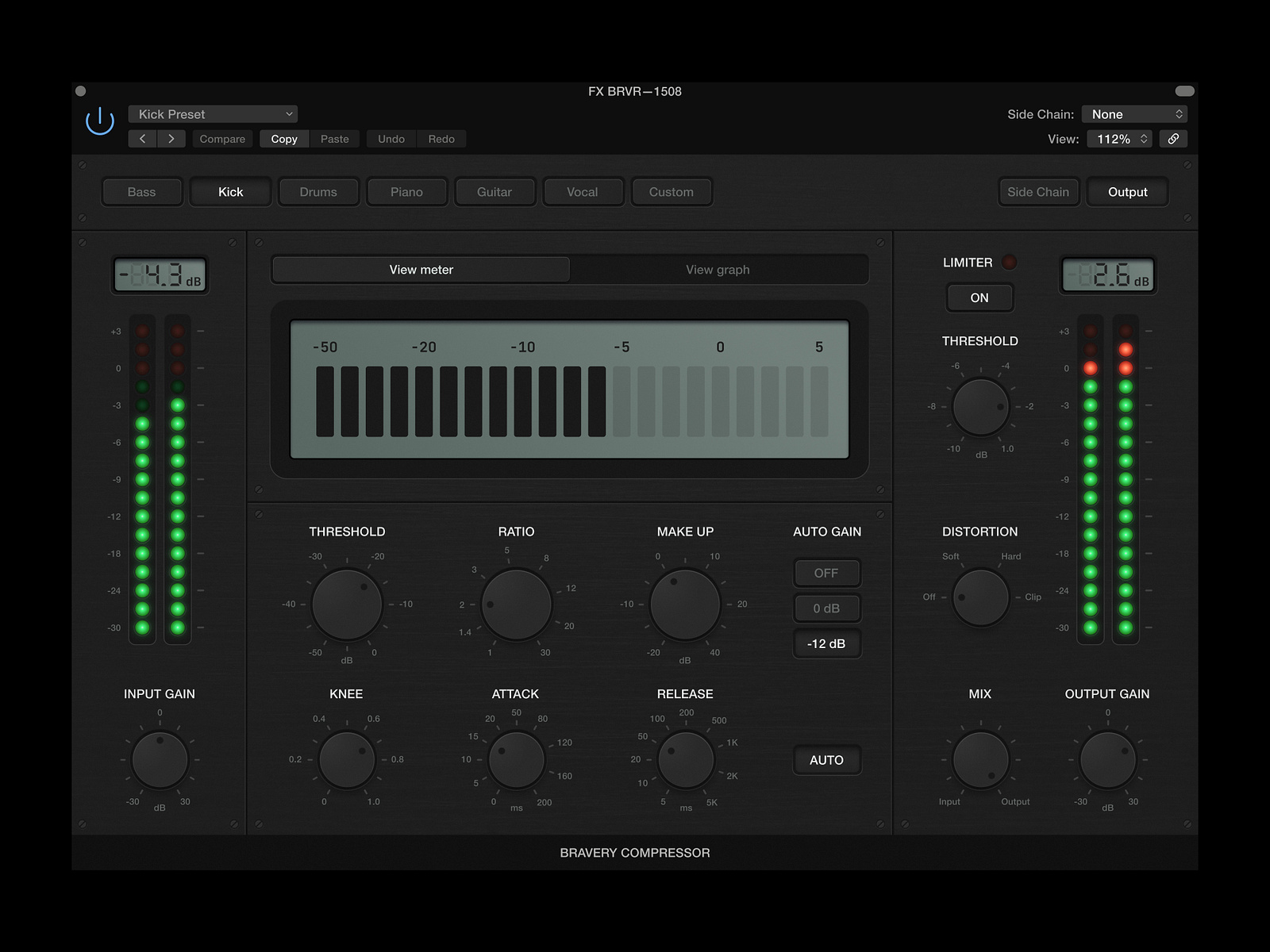Enable AUTO release mode

pos(827,759)
